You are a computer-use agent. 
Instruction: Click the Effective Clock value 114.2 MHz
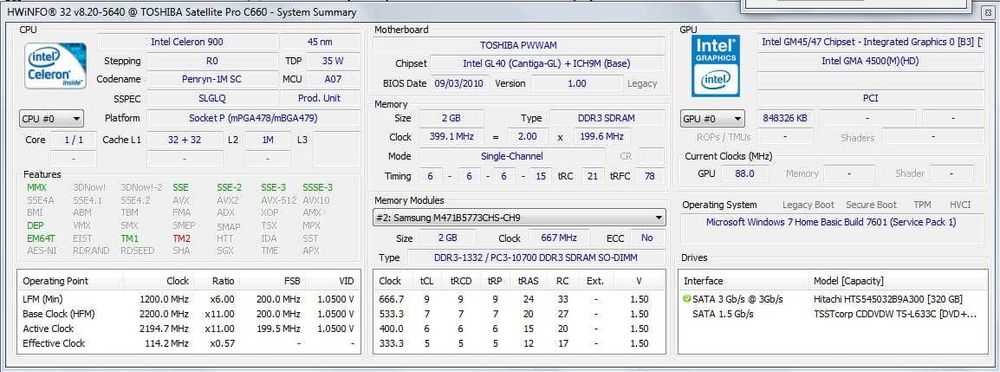point(166,343)
